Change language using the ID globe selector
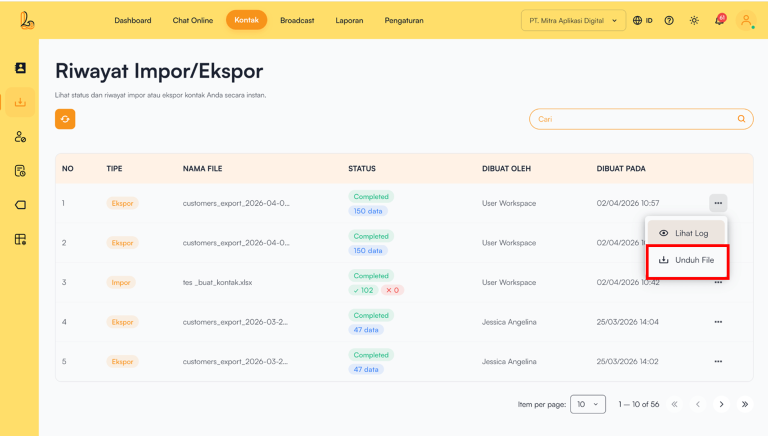 (643, 20)
